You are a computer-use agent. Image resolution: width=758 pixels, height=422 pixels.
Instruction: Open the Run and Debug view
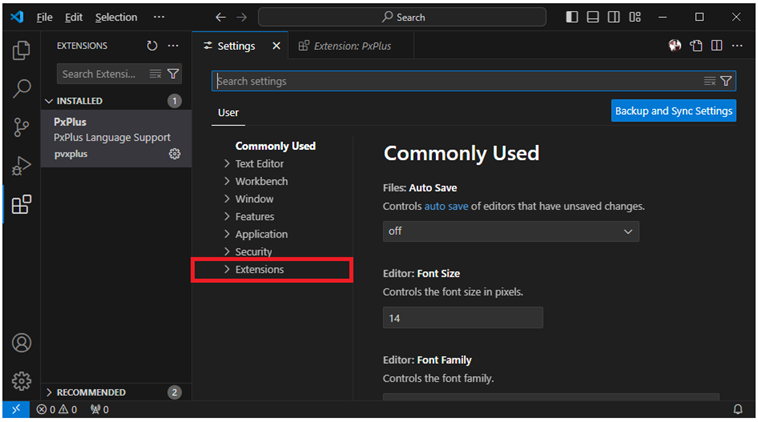[x=21, y=166]
